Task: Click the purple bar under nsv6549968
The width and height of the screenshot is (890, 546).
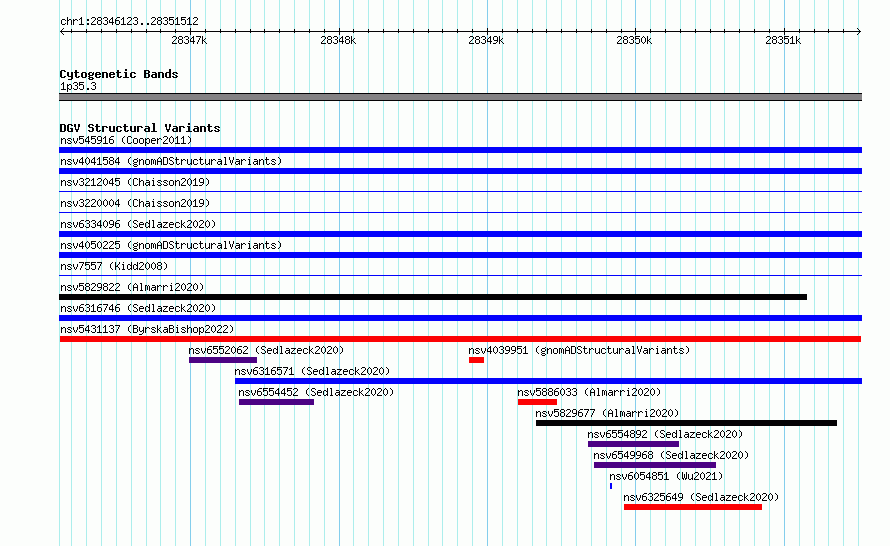Action: click(x=655, y=465)
